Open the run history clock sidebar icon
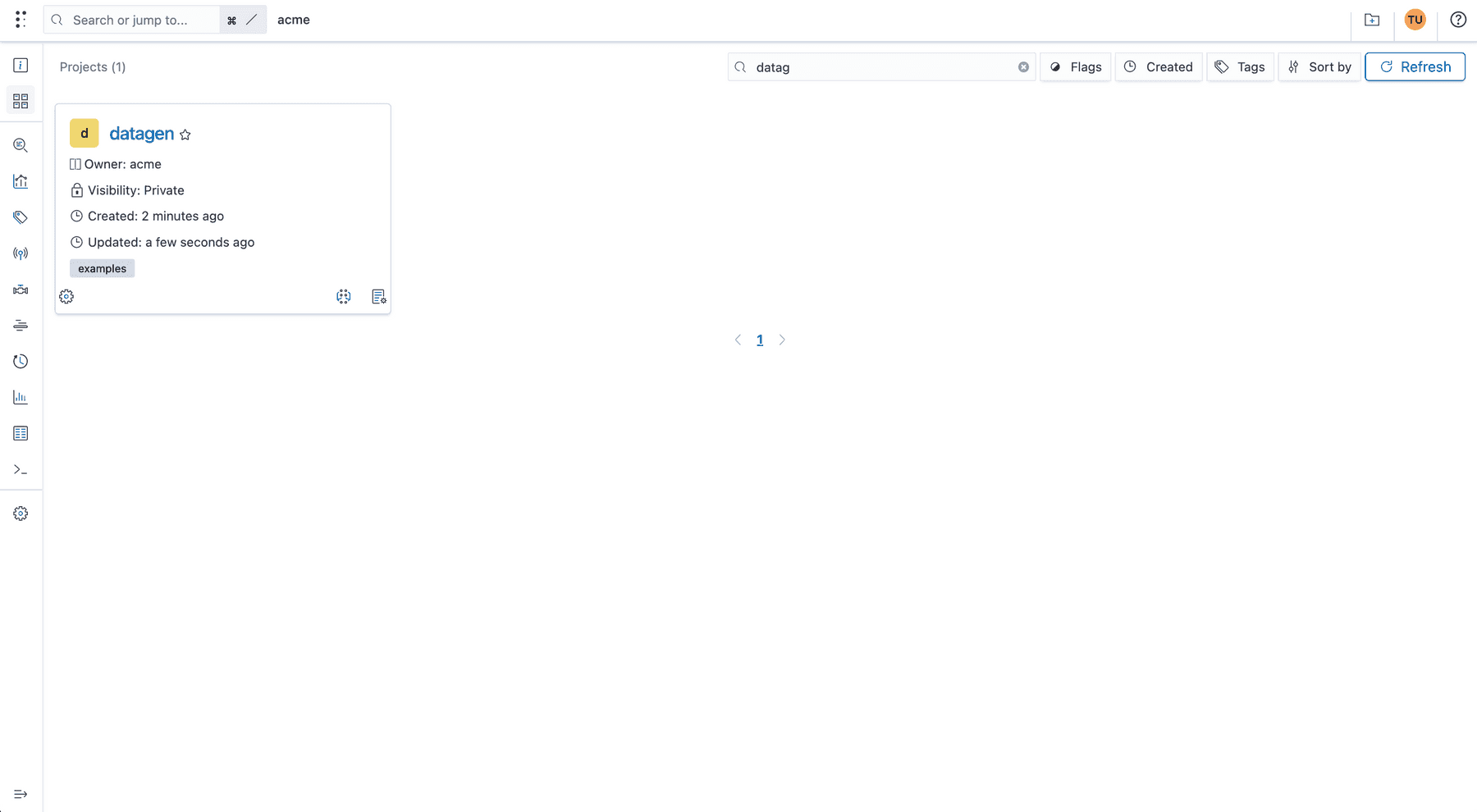Image resolution: width=1477 pixels, height=812 pixels. 21,361
